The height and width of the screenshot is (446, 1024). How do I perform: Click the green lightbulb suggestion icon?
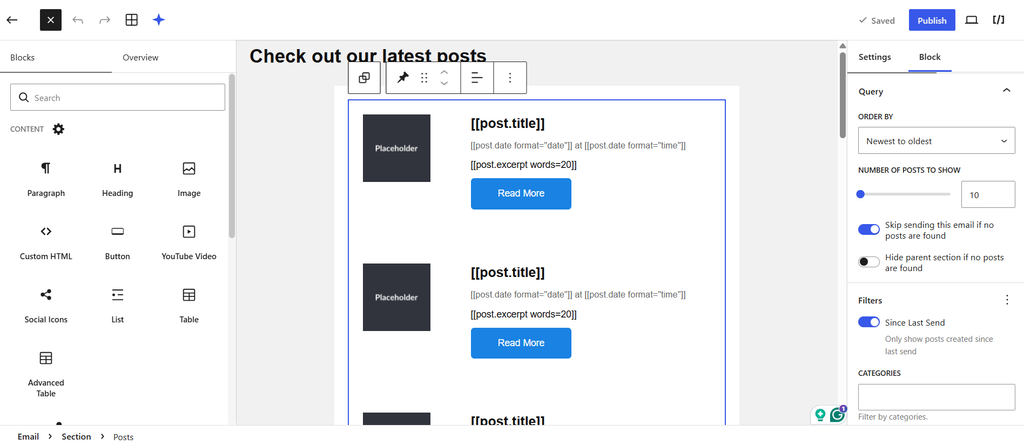pos(820,415)
